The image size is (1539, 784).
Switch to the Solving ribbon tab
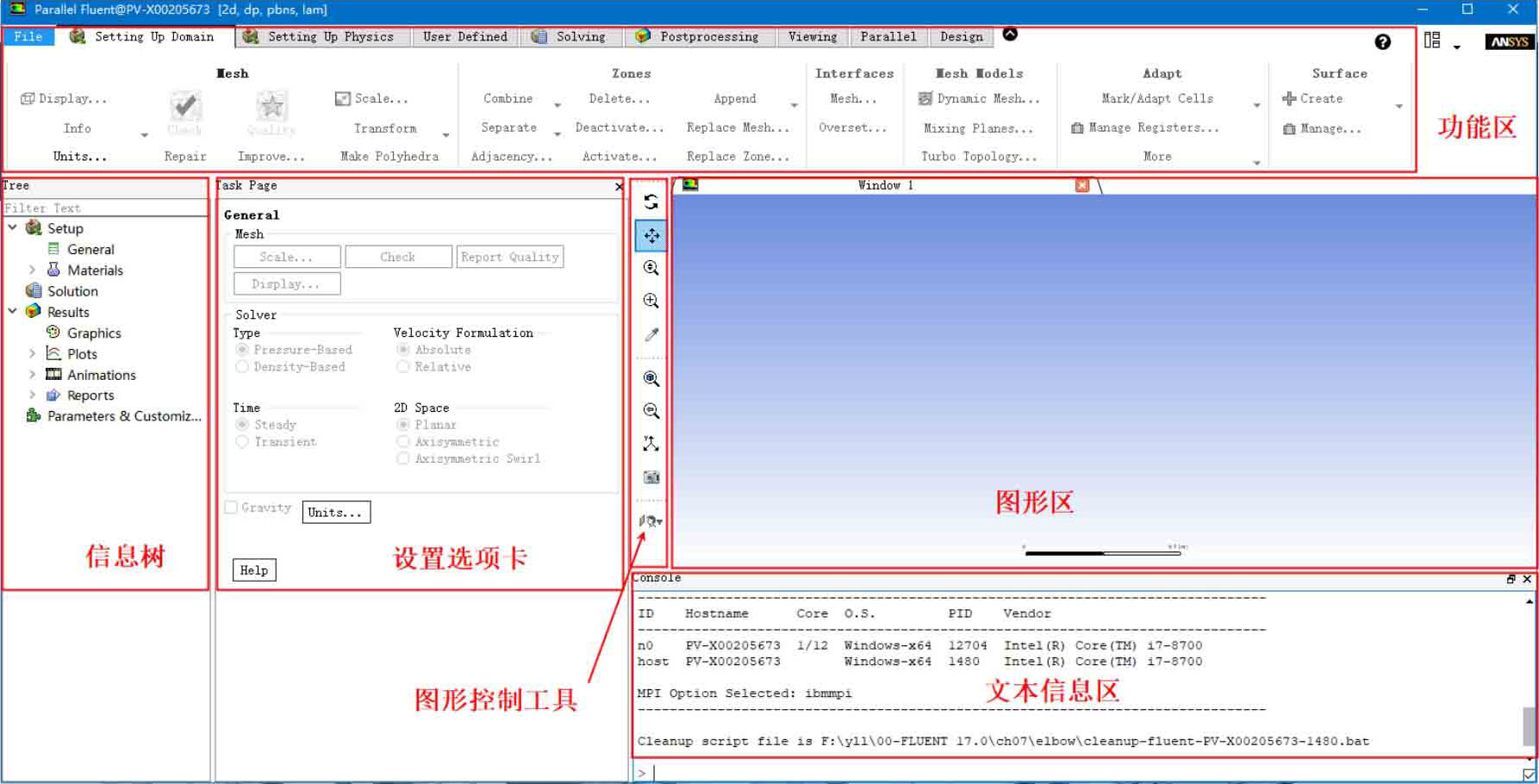(570, 36)
